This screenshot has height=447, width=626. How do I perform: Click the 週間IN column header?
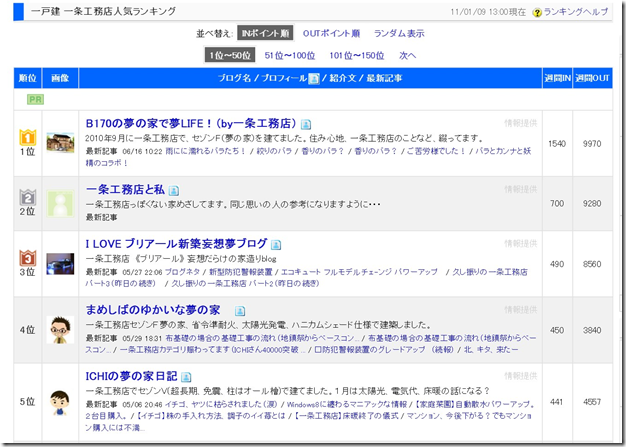coord(557,78)
